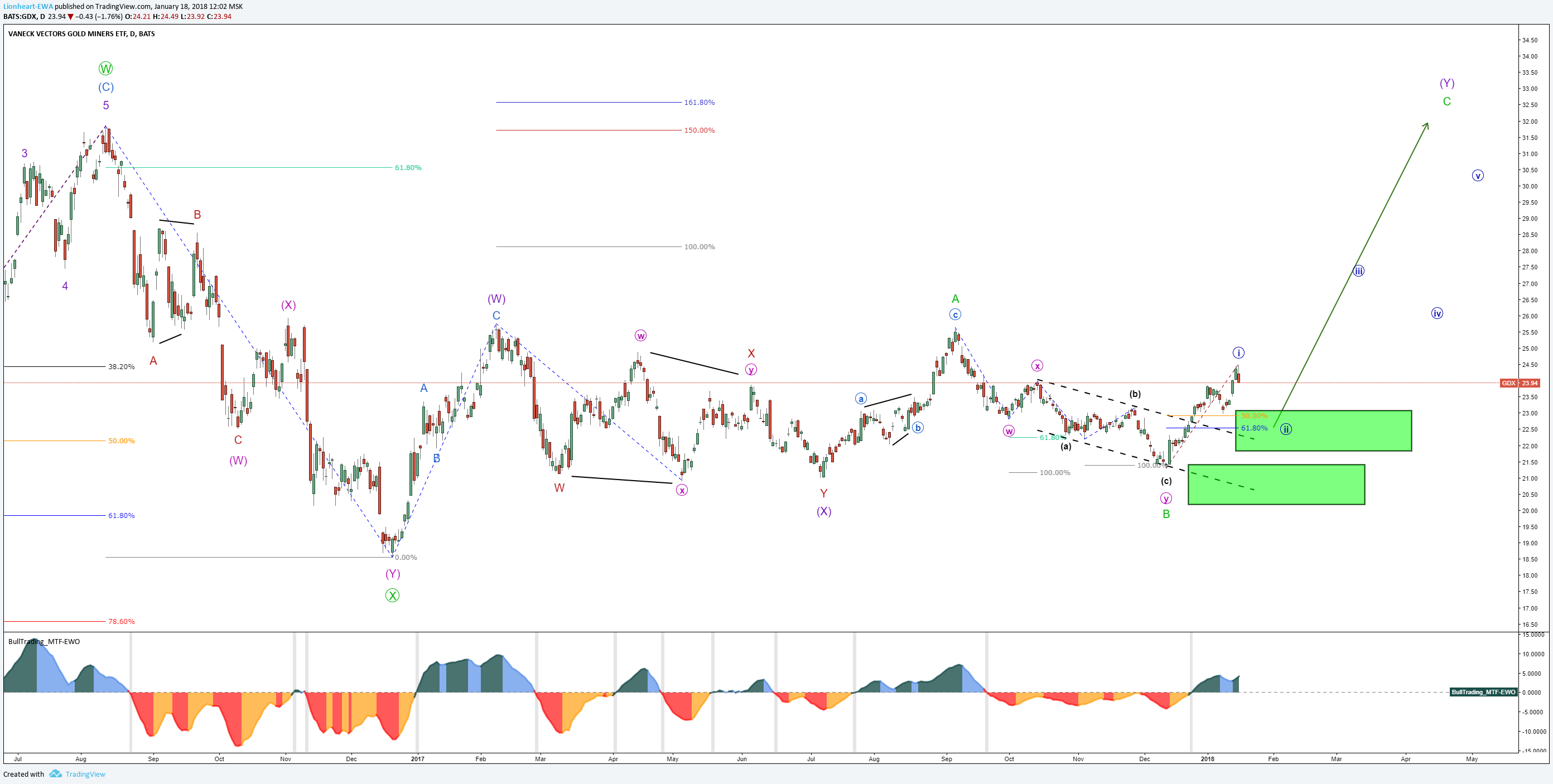Click the purple wave 3 label
This screenshot has width=1553, height=784.
(24, 153)
